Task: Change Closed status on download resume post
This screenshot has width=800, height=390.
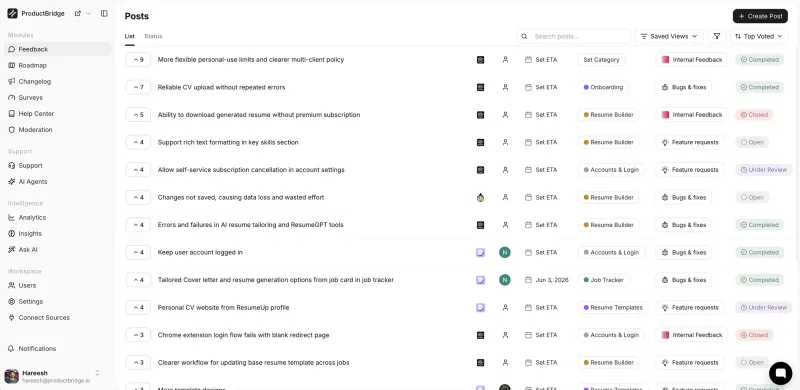Action: click(754, 115)
